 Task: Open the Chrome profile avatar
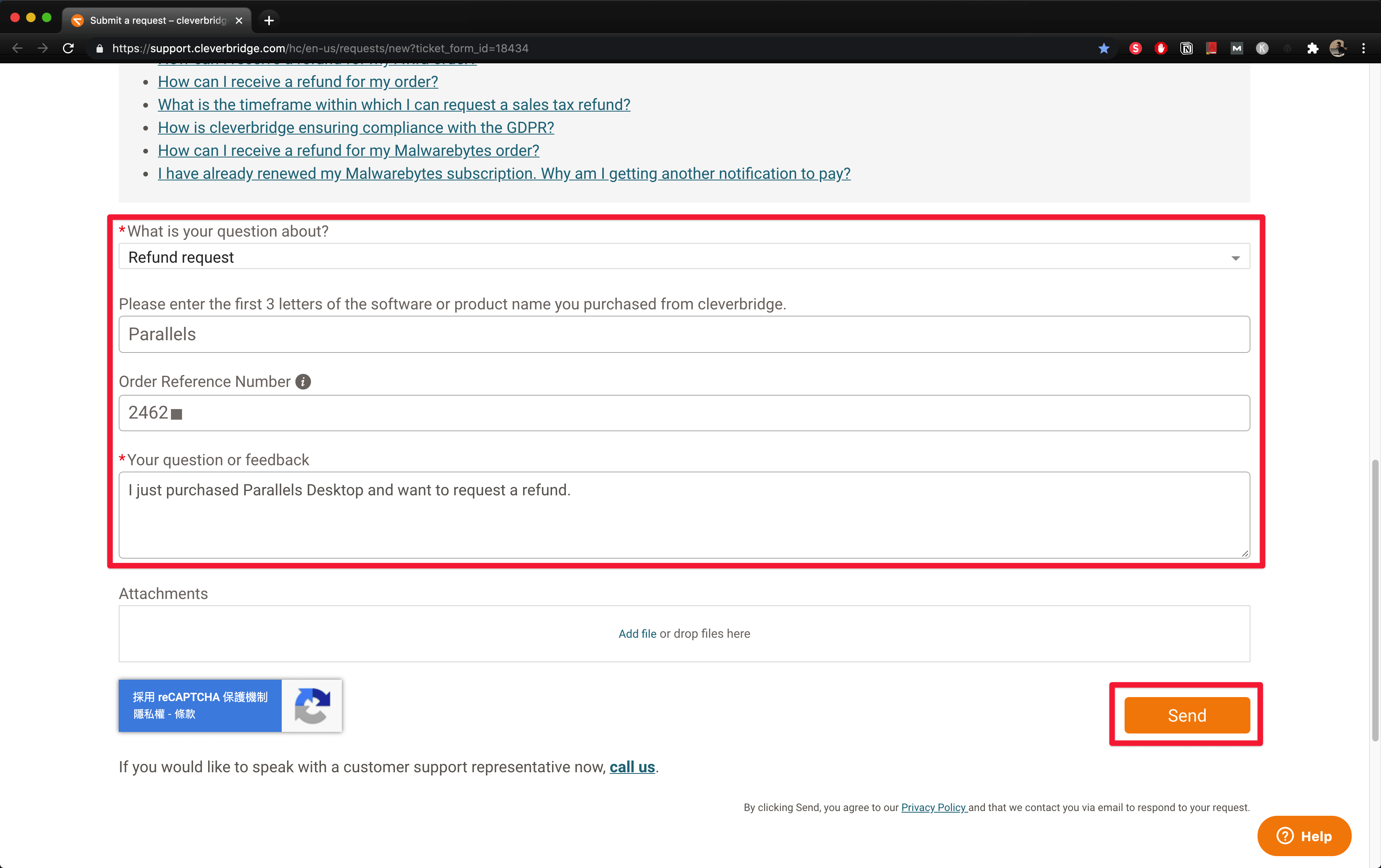click(1337, 49)
